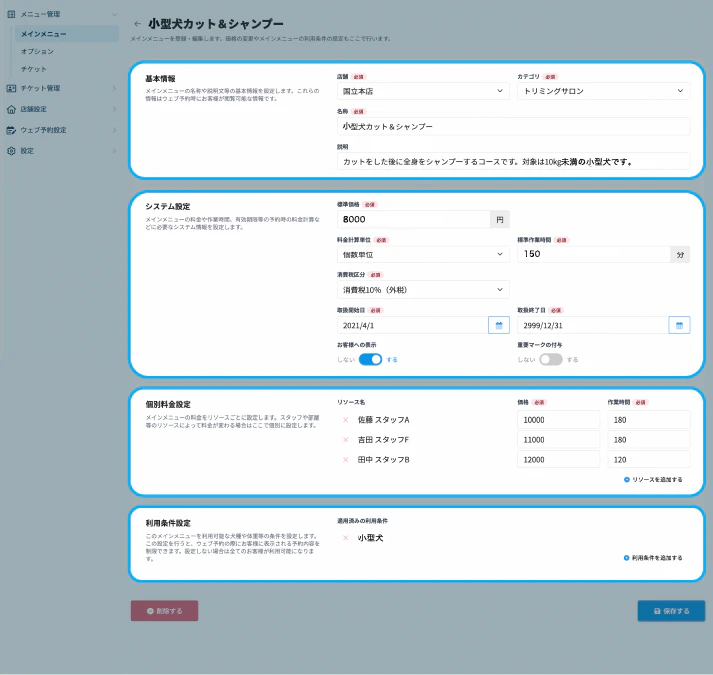Remove 吉田 スタッフF with the X icon
713x675 pixels.
pyautogui.click(x=346, y=440)
